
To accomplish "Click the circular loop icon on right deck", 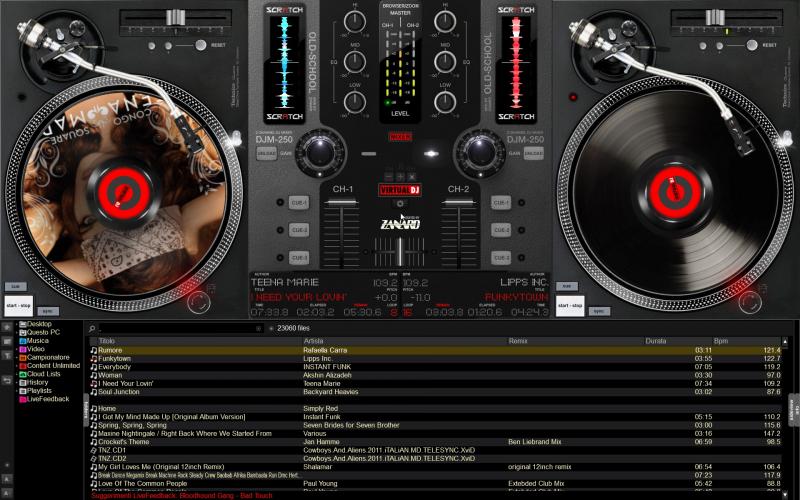I will (x=749, y=302).
